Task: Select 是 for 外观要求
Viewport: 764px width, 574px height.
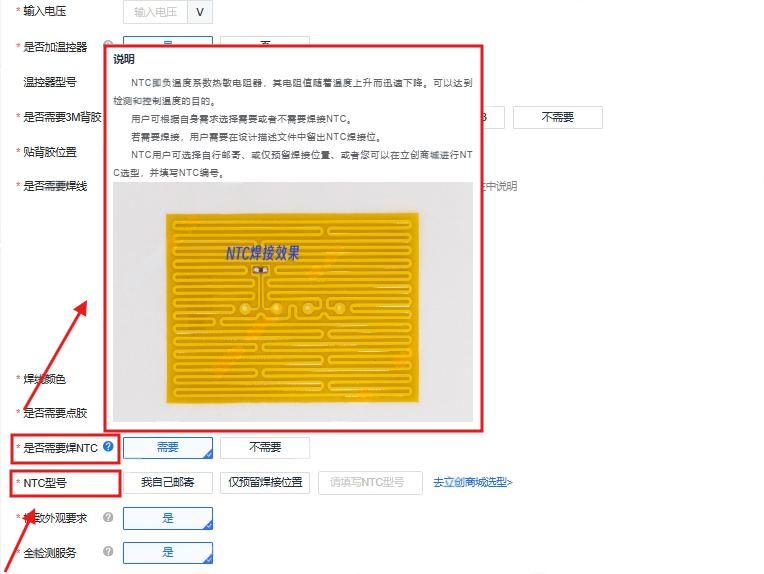Action: (x=167, y=518)
